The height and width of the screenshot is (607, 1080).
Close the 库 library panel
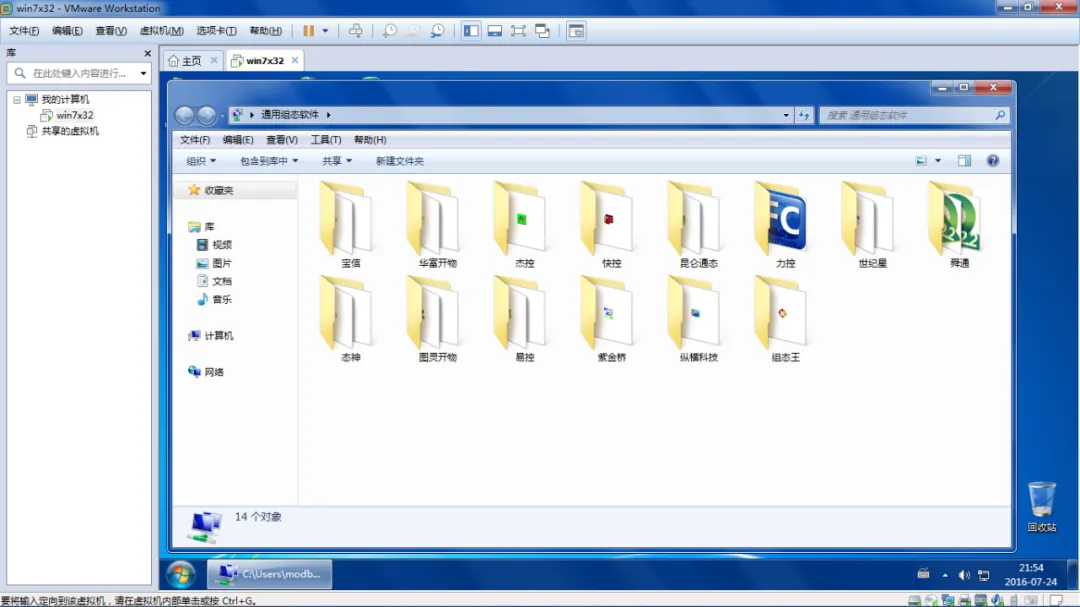tap(147, 53)
